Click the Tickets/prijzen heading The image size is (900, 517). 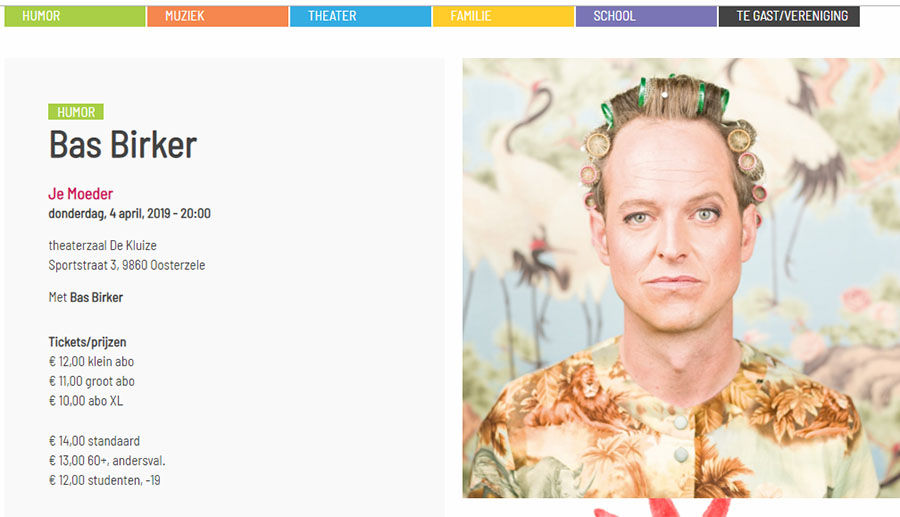click(87, 342)
